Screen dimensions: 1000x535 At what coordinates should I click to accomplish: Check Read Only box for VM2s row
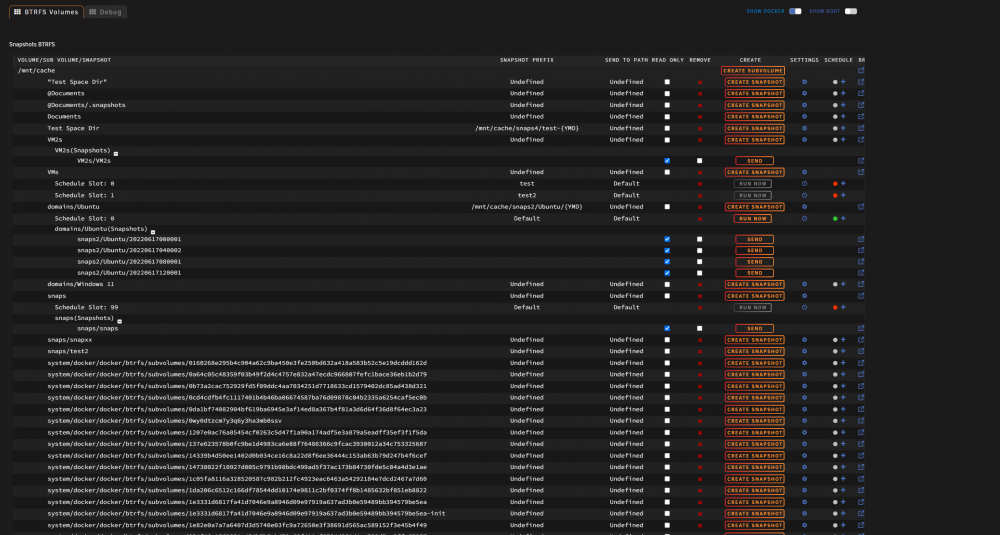[x=667, y=140]
